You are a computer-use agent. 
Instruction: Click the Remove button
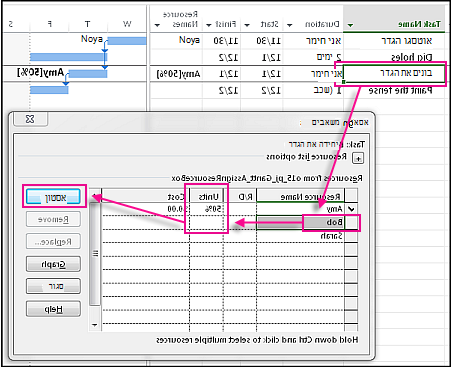click(53, 219)
